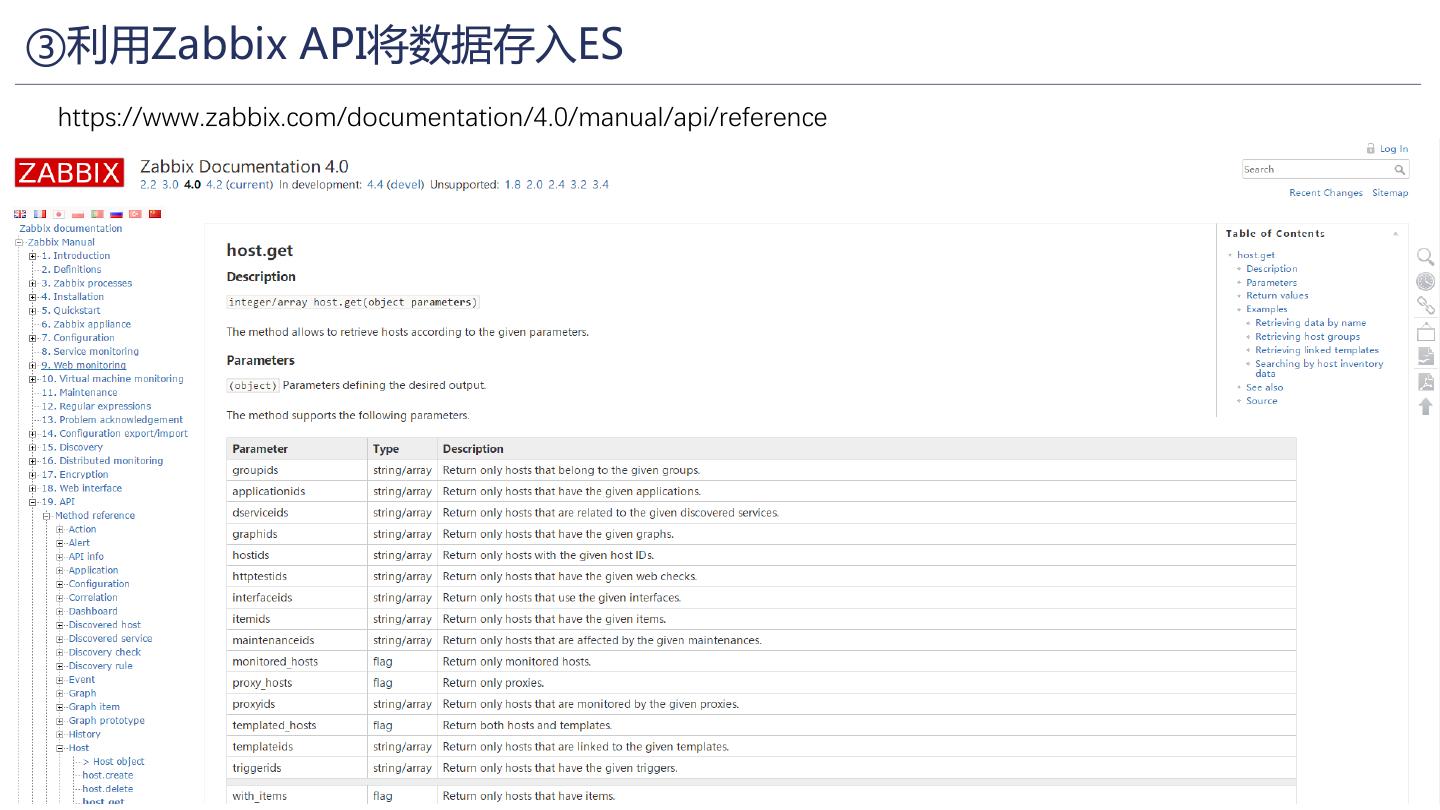
Task: Switch language via the Chinese flag
Action: (154, 214)
